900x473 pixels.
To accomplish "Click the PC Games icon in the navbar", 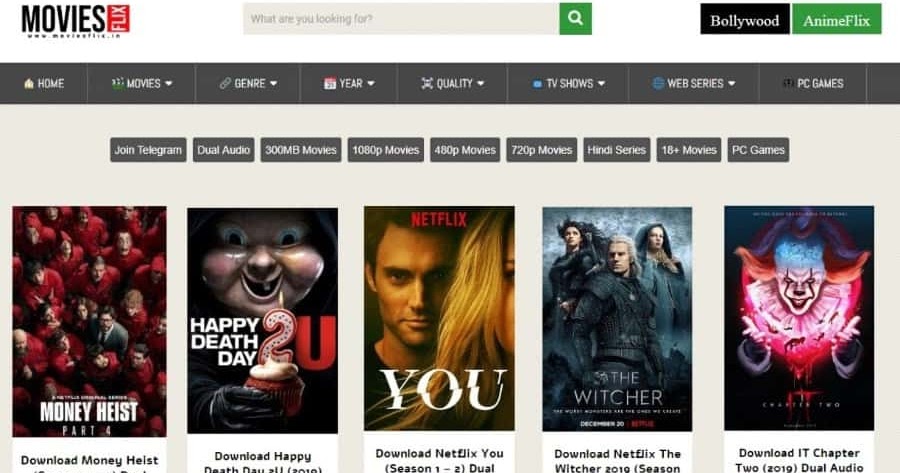I will (789, 83).
